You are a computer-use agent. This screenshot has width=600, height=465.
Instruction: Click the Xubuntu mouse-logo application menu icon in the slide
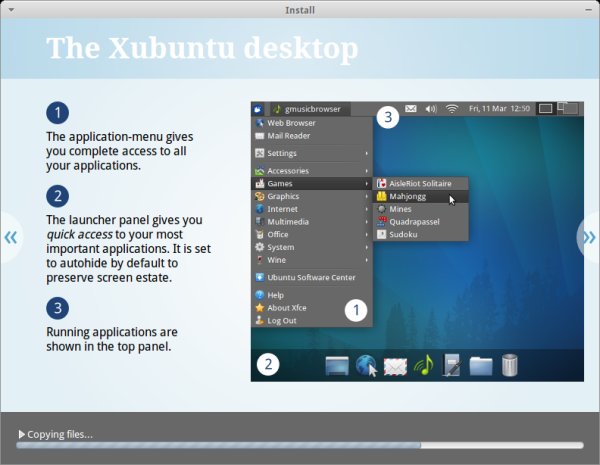click(258, 109)
